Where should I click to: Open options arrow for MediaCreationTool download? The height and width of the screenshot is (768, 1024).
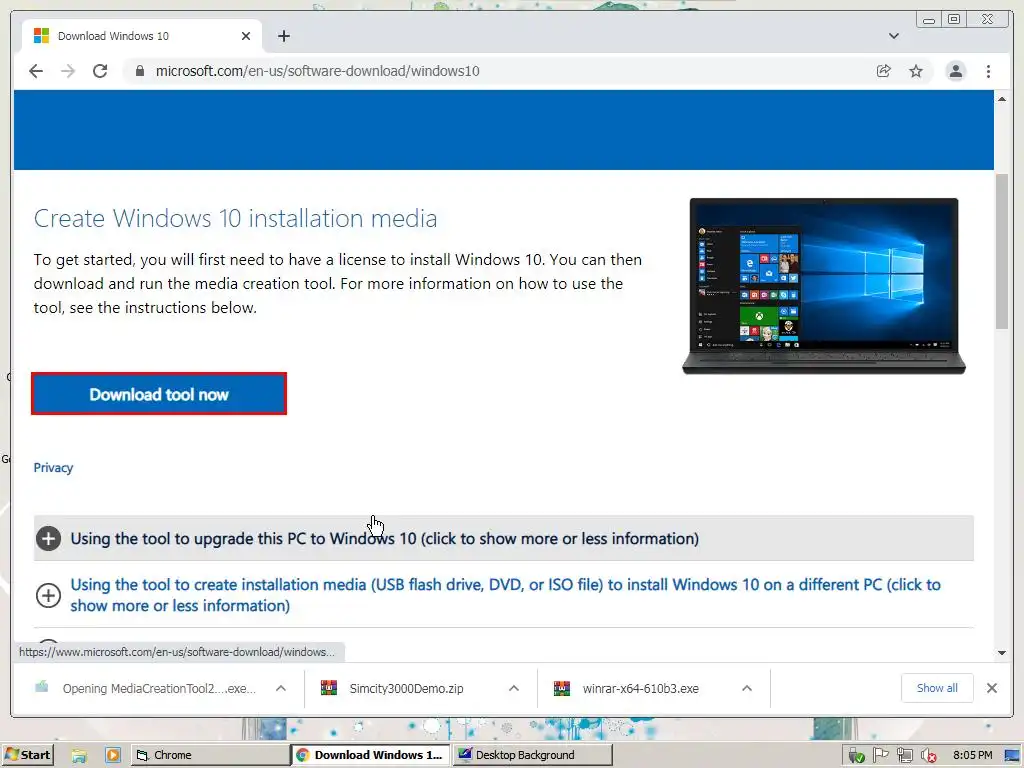tap(281, 688)
